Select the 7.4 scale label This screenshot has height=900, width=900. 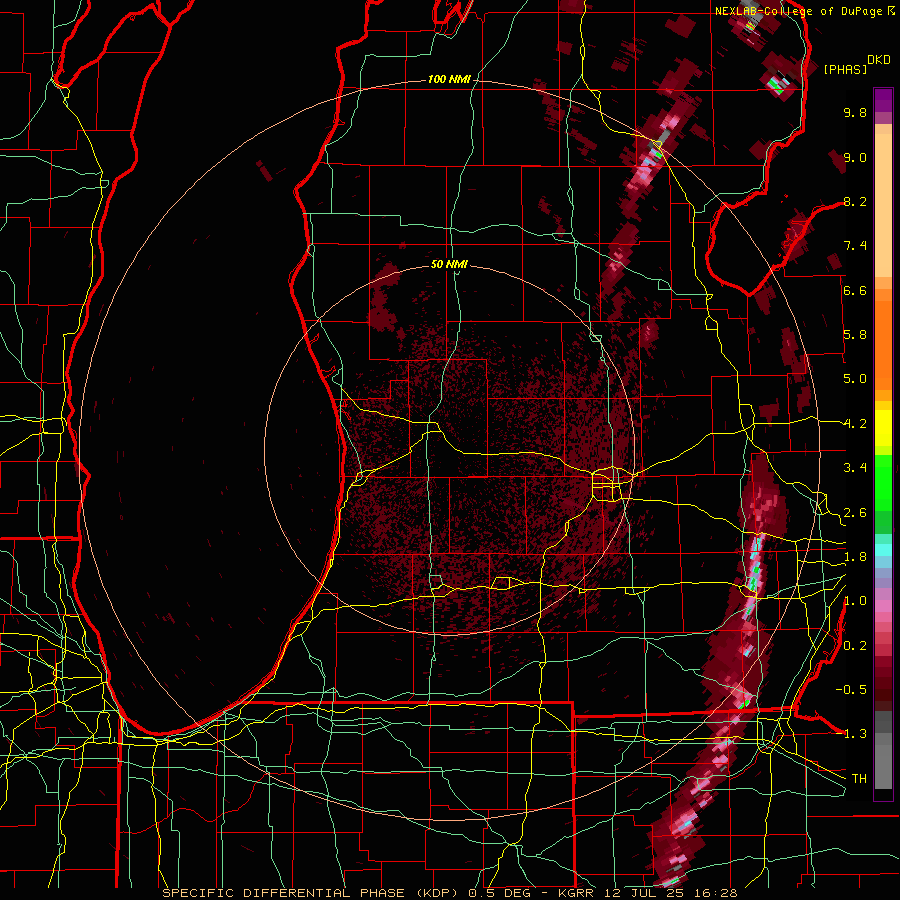855,246
